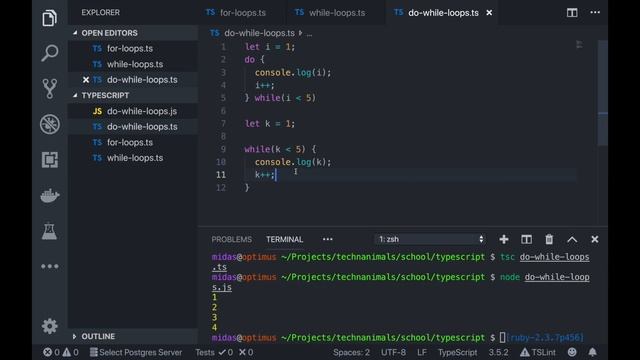Split the editor to the right
Image resolution: width=640 pixels, height=360 pixels.
[x=572, y=13]
